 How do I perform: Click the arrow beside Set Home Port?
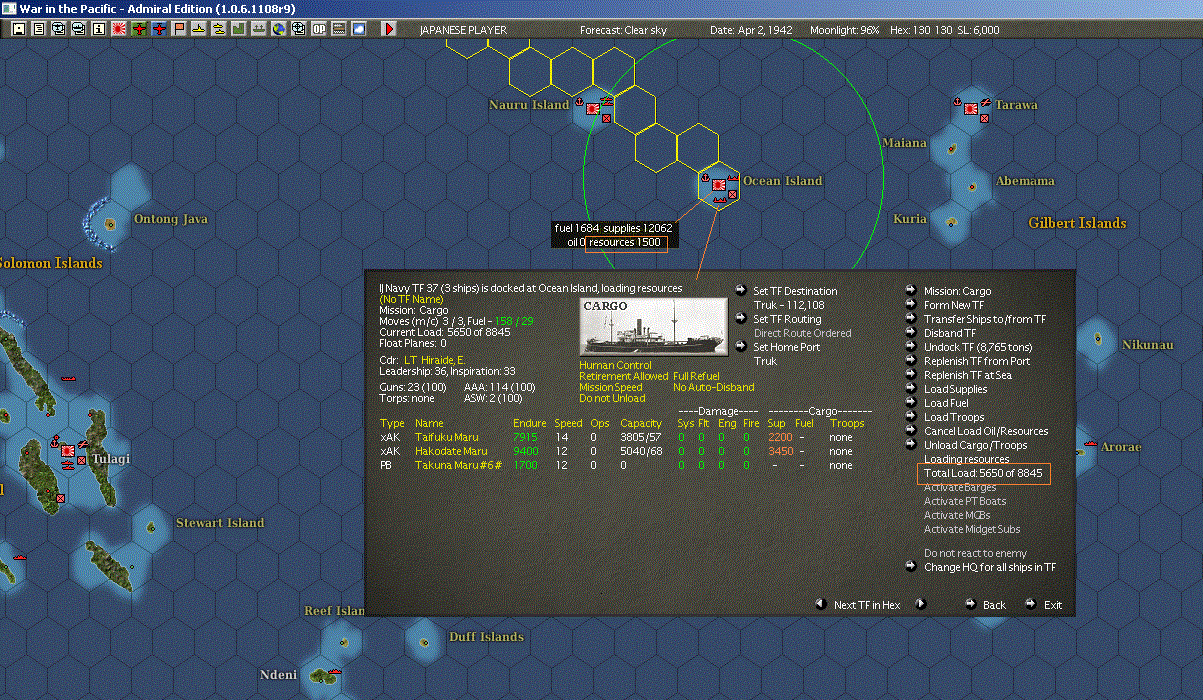(x=740, y=347)
